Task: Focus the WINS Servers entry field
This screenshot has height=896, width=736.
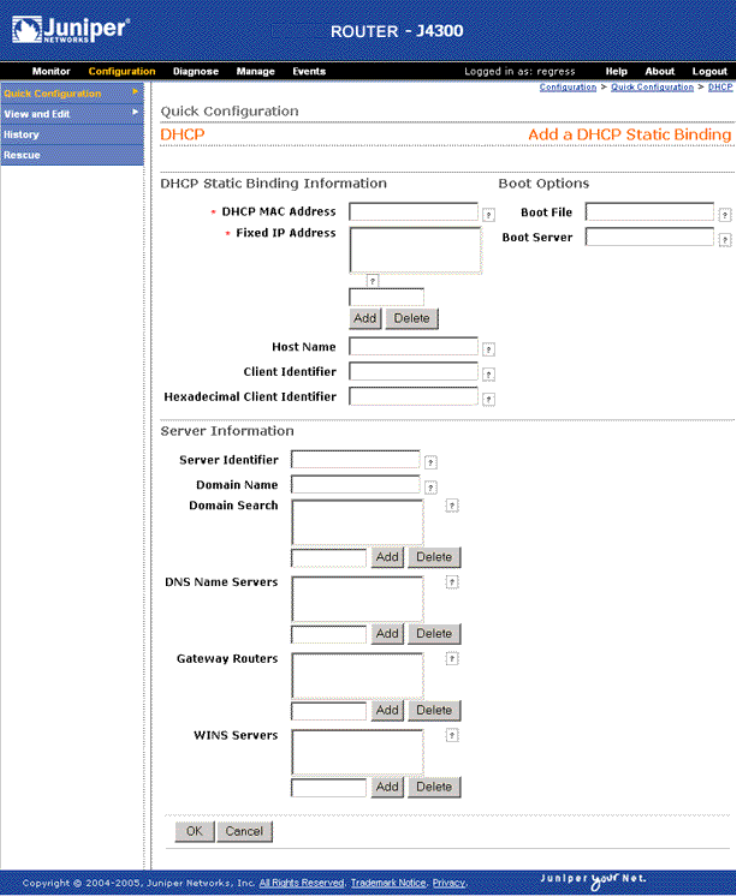Action: coord(329,787)
